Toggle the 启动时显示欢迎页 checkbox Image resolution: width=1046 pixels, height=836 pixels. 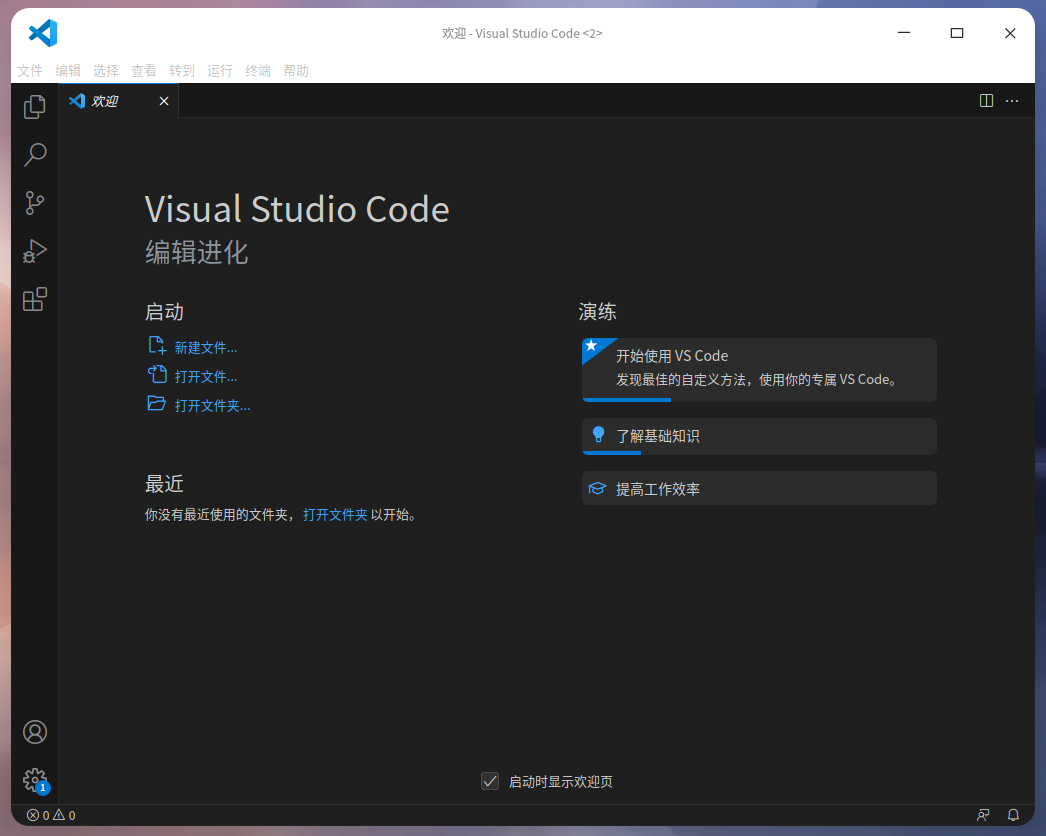pos(490,782)
